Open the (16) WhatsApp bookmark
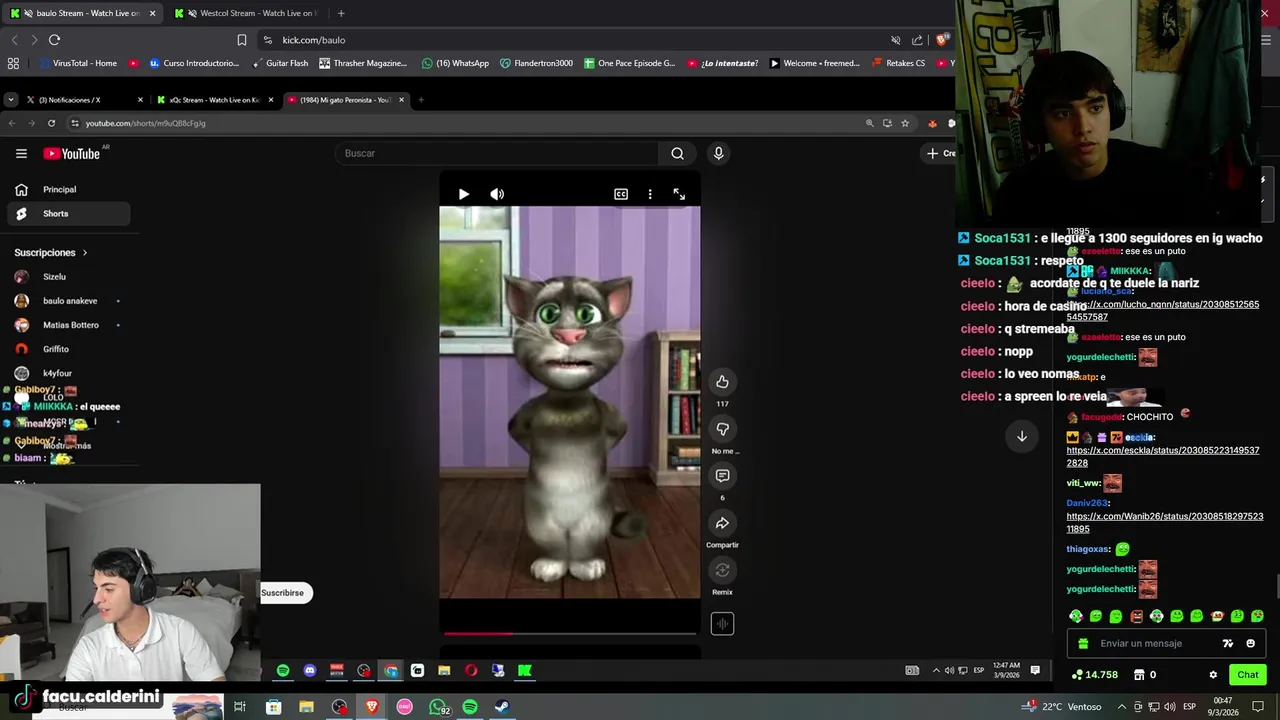Image resolution: width=1280 pixels, height=720 pixels. coord(455,63)
